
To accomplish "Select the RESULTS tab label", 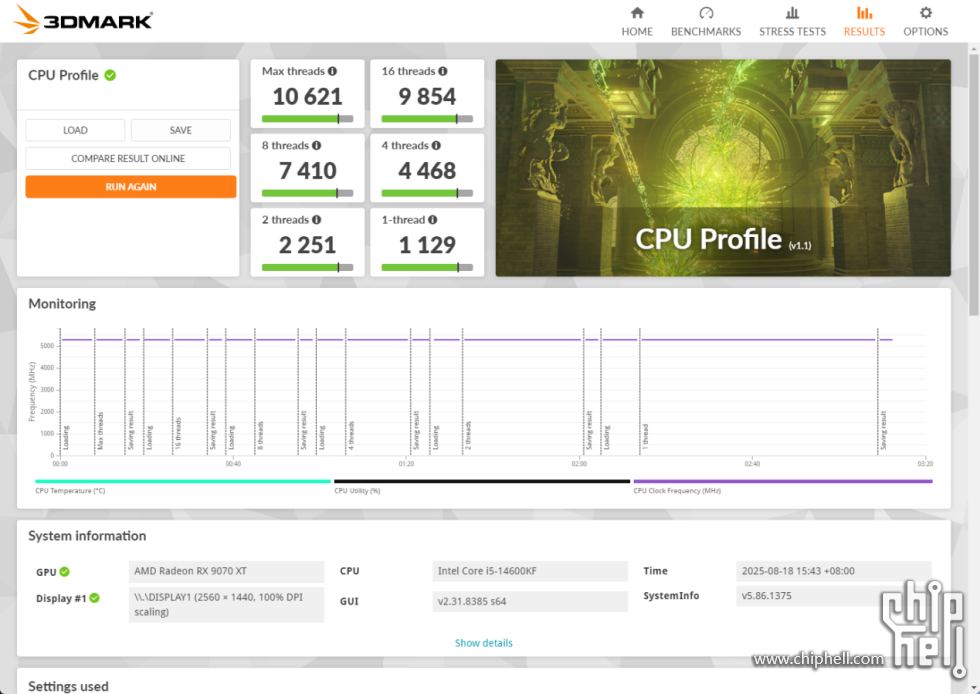I will point(864,31).
